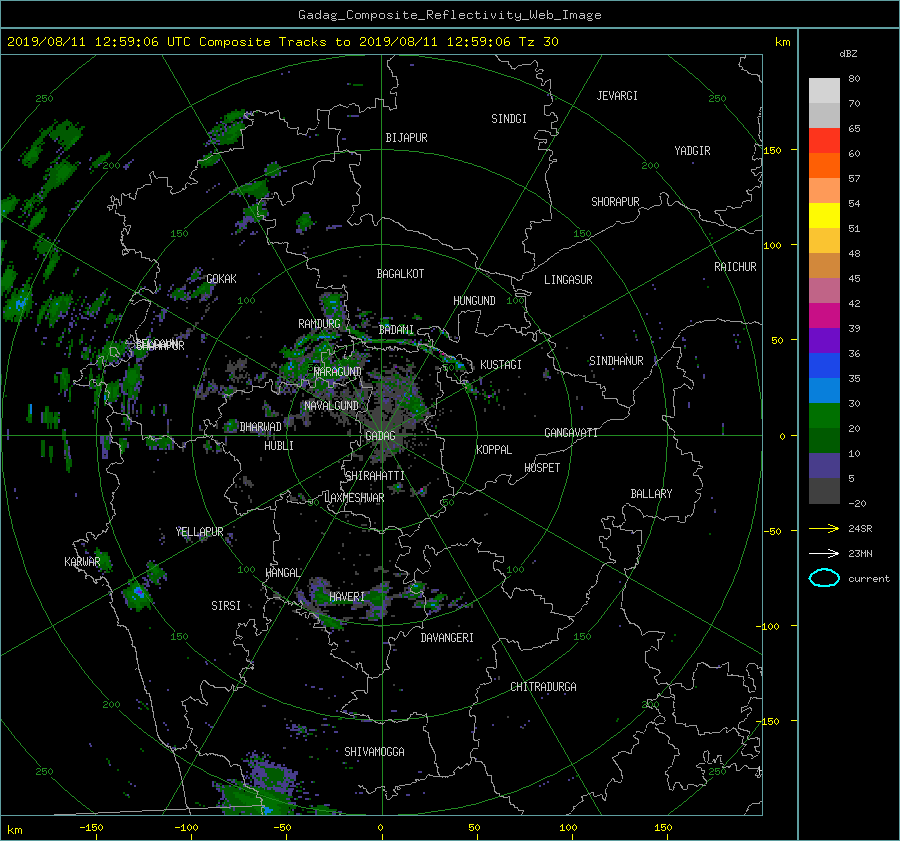Click the KOPPAL city label

(494, 450)
